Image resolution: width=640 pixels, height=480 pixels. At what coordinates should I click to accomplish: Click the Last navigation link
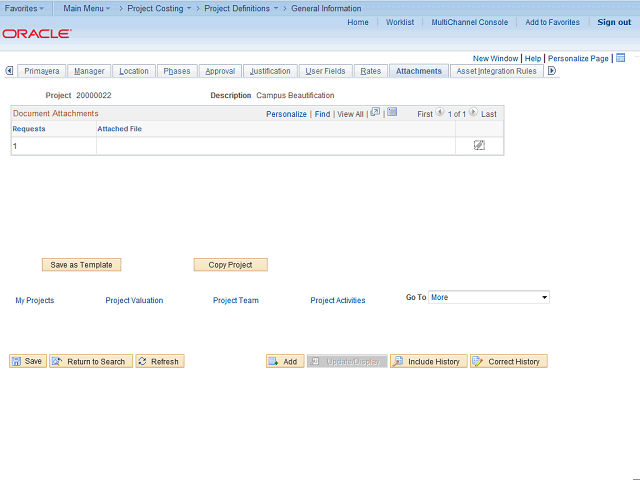point(489,114)
